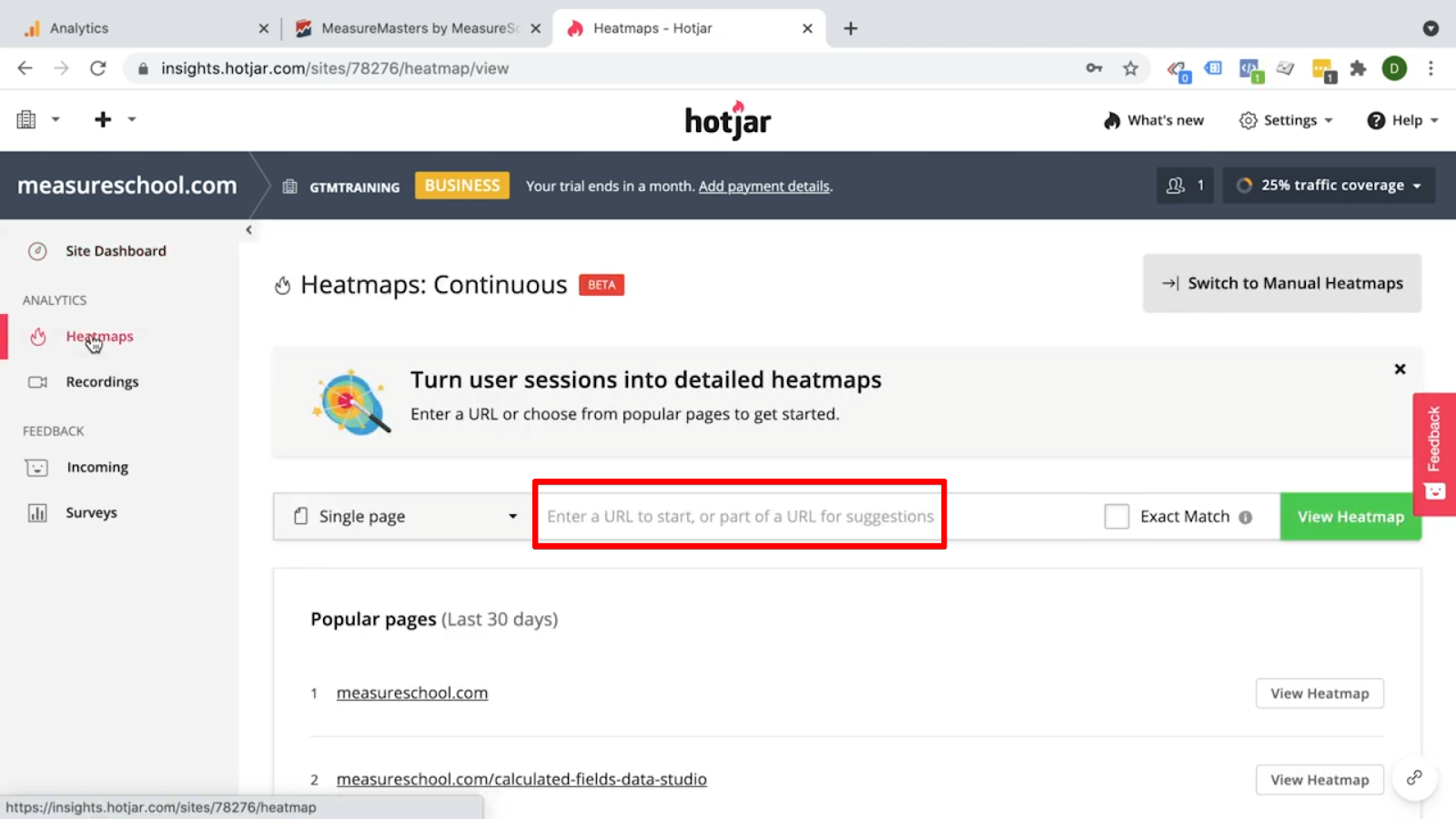
Task: Switch to the MeasureMasters browser tab
Action: click(419, 28)
